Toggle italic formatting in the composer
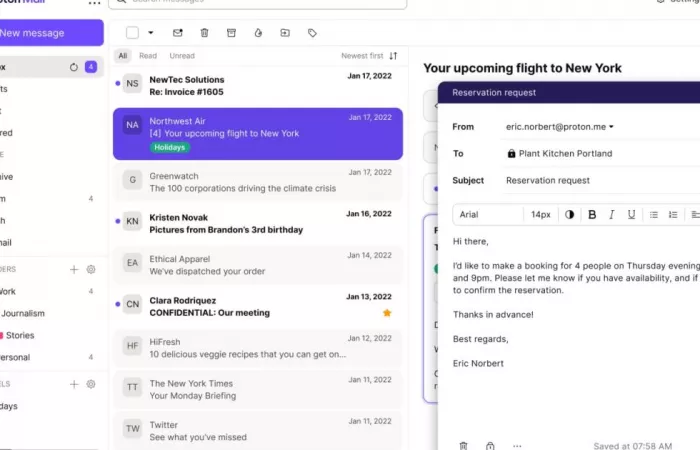The width and height of the screenshot is (700, 450). (x=611, y=214)
